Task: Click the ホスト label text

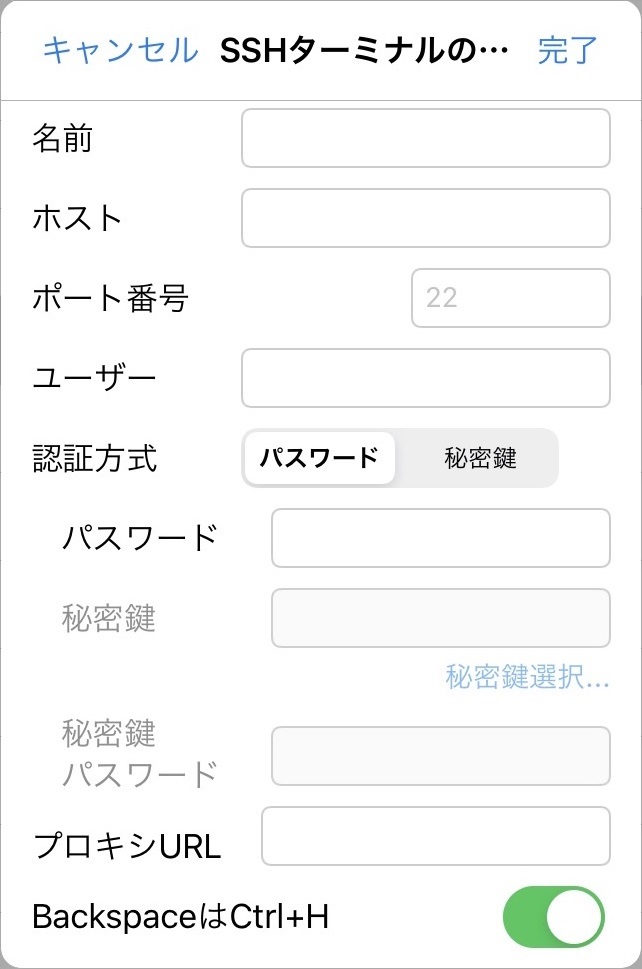Action: click(77, 218)
